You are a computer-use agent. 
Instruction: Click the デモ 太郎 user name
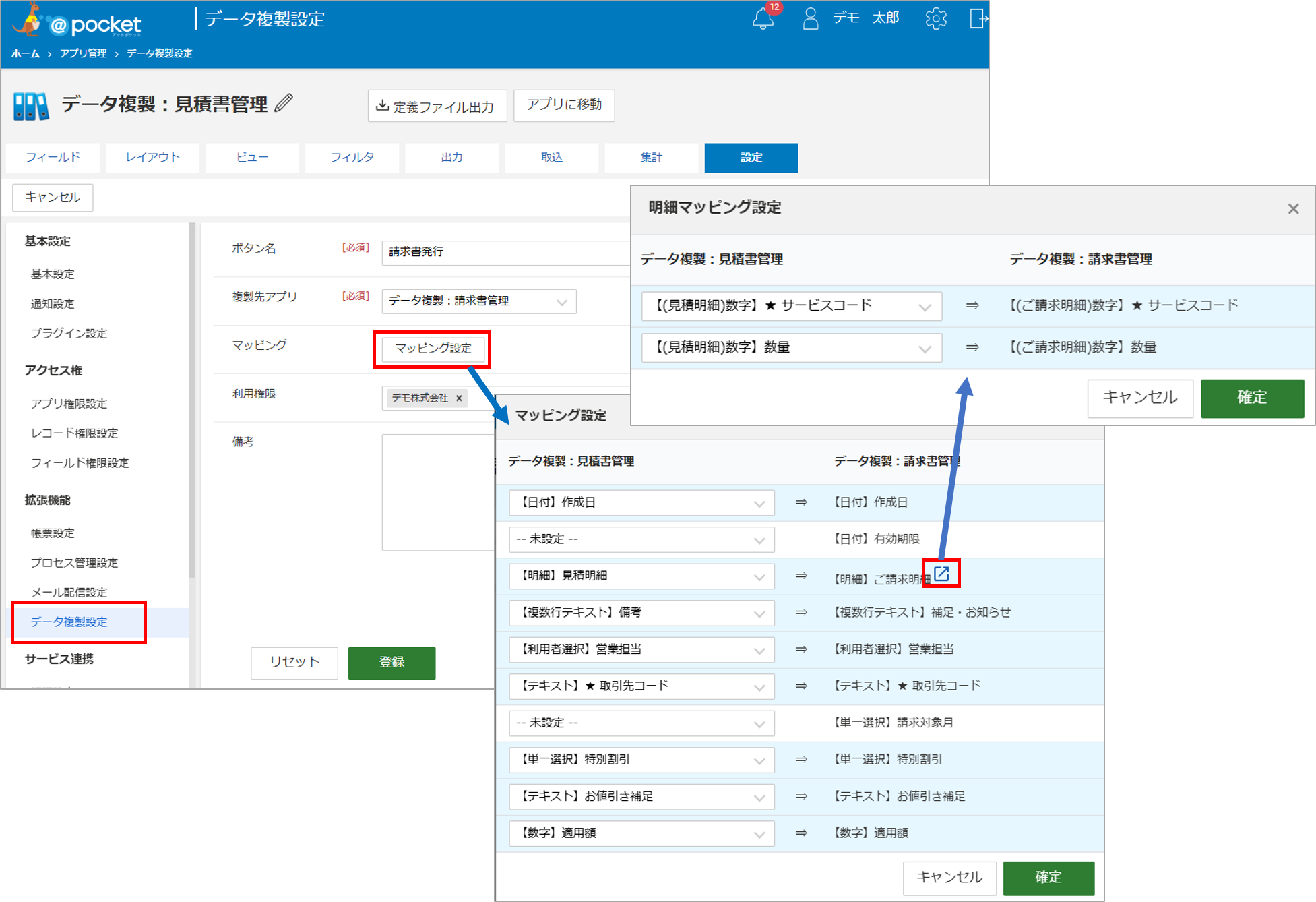pyautogui.click(x=866, y=18)
